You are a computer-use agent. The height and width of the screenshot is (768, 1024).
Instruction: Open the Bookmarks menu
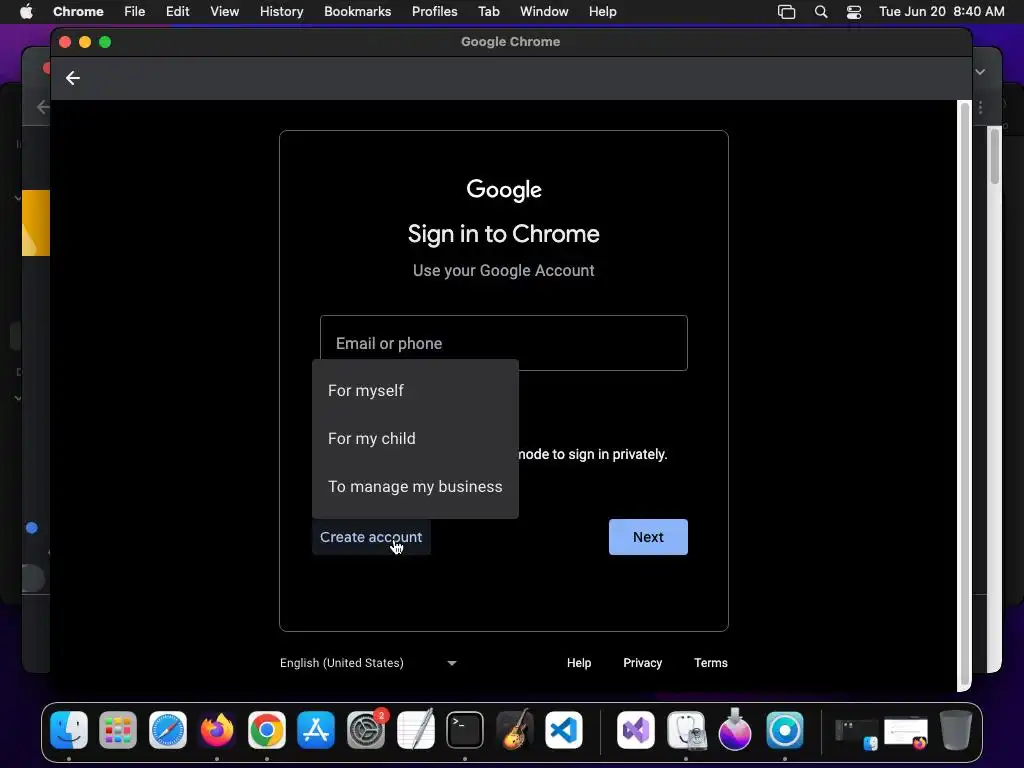point(357,12)
